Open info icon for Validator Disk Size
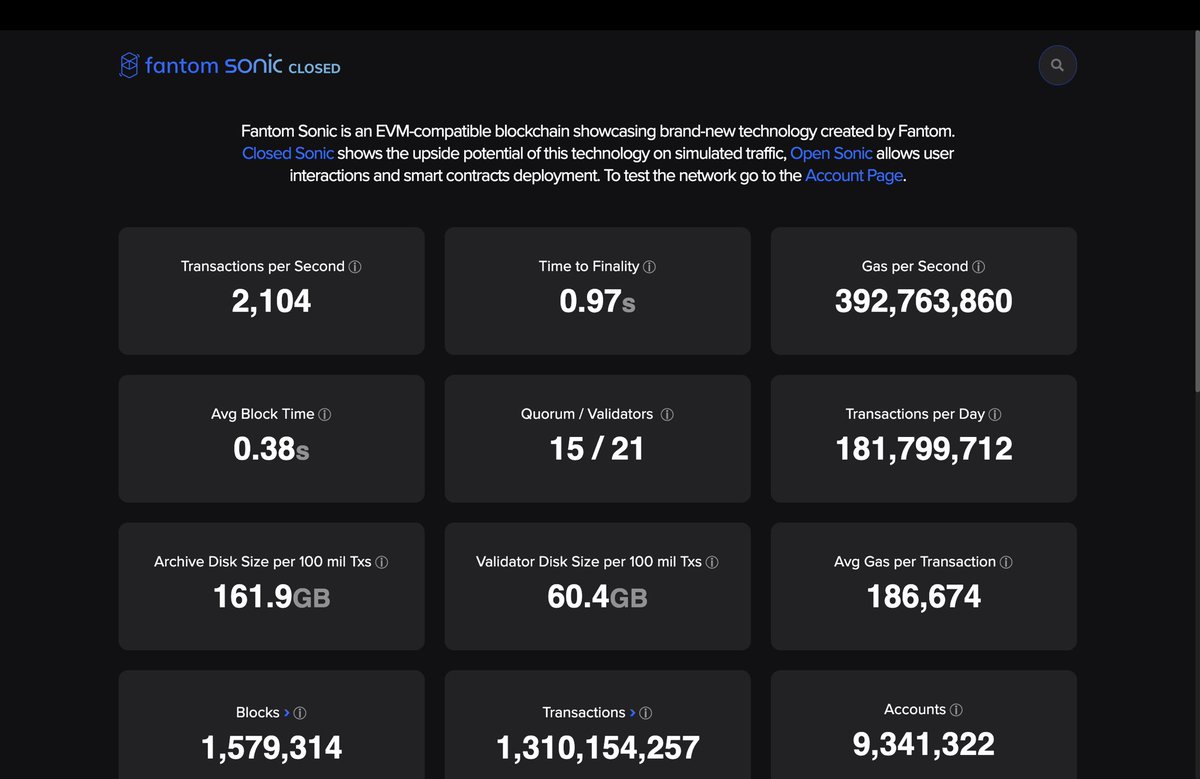1200x779 pixels. pyautogui.click(x=712, y=563)
